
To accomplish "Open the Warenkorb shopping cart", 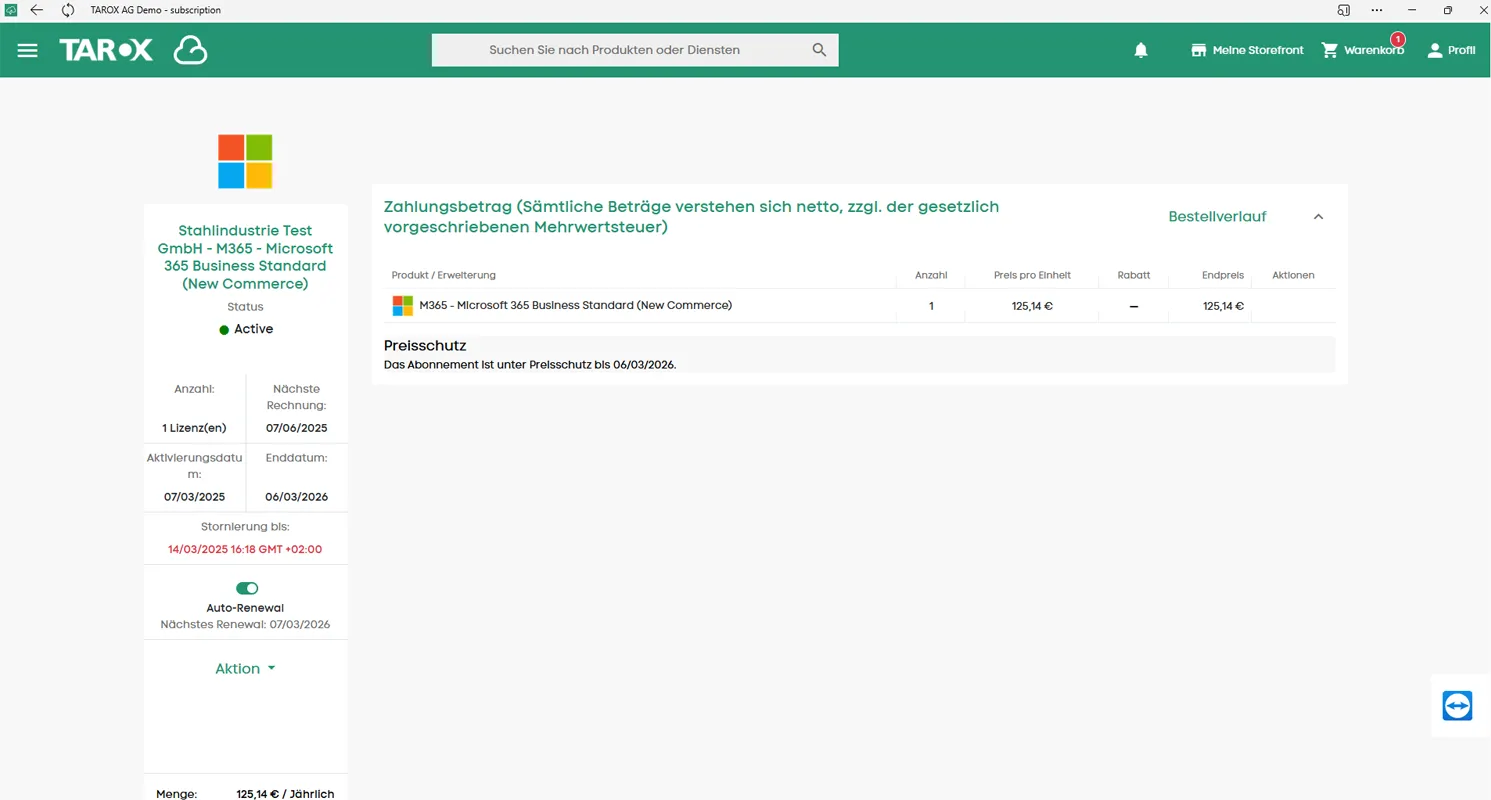I will (1362, 50).
